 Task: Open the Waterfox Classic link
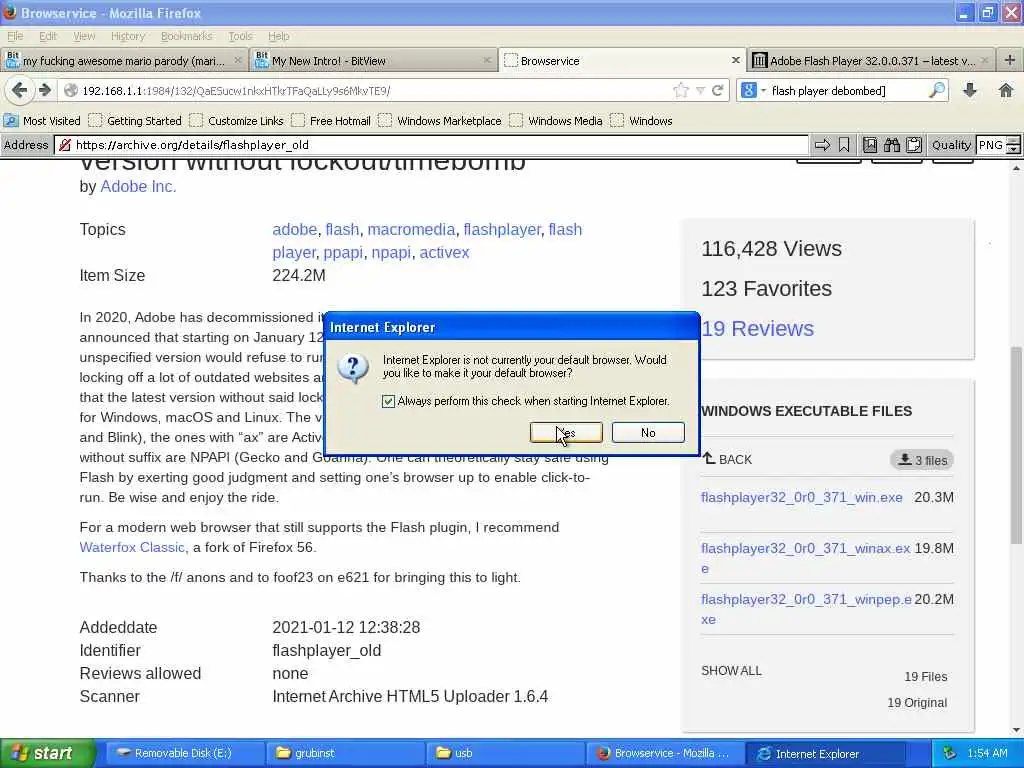coord(133,547)
